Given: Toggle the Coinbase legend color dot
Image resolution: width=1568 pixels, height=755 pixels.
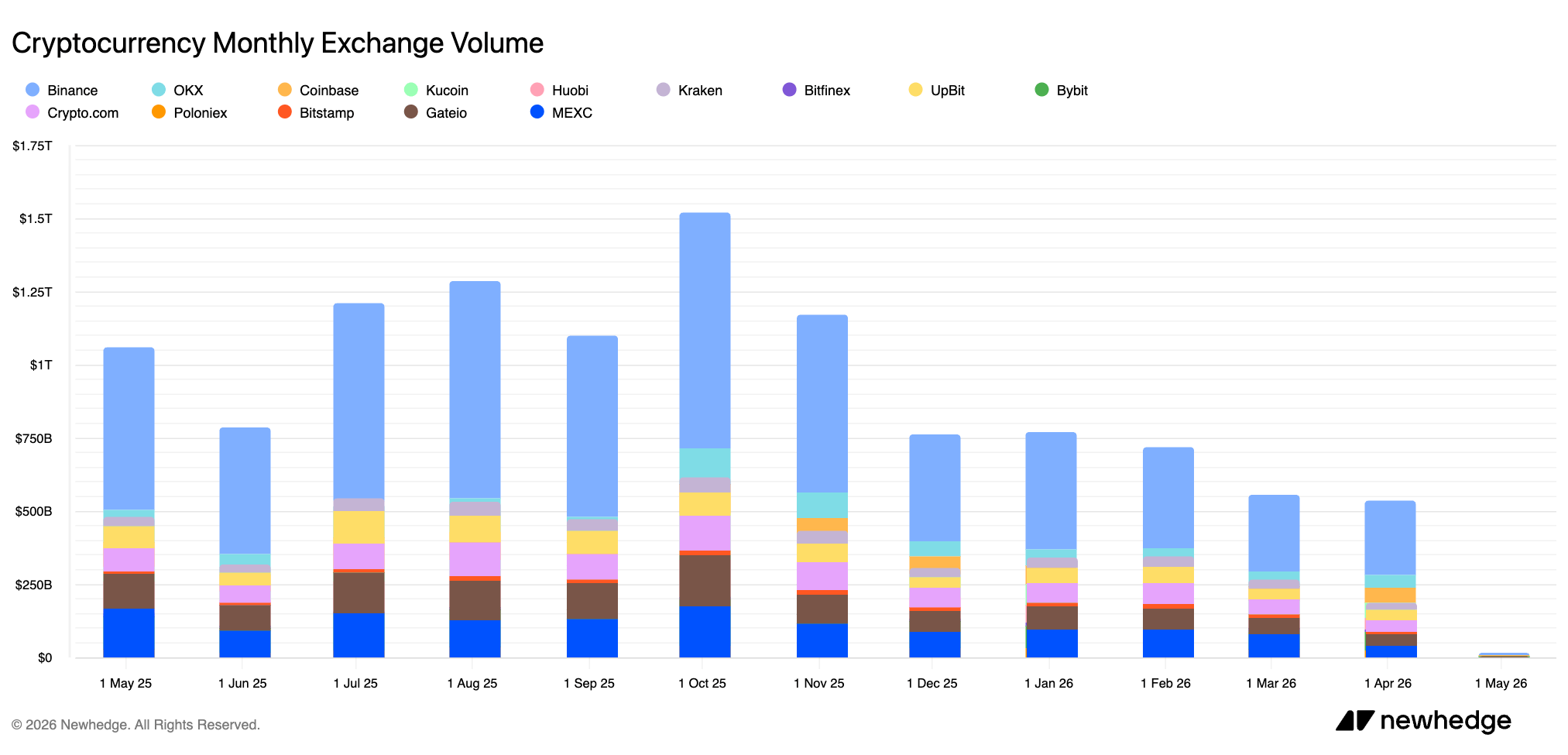Looking at the screenshot, I should click(x=285, y=90).
